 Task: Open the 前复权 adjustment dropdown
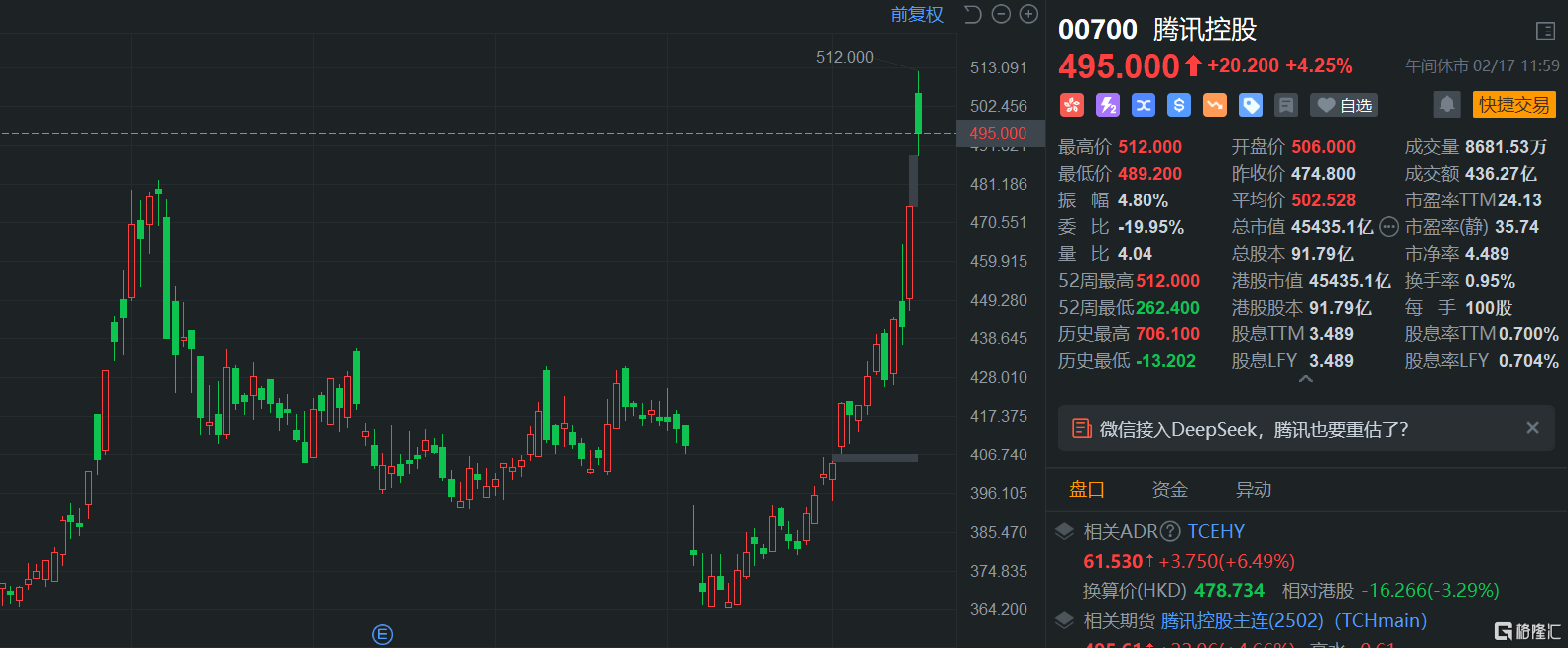(917, 14)
